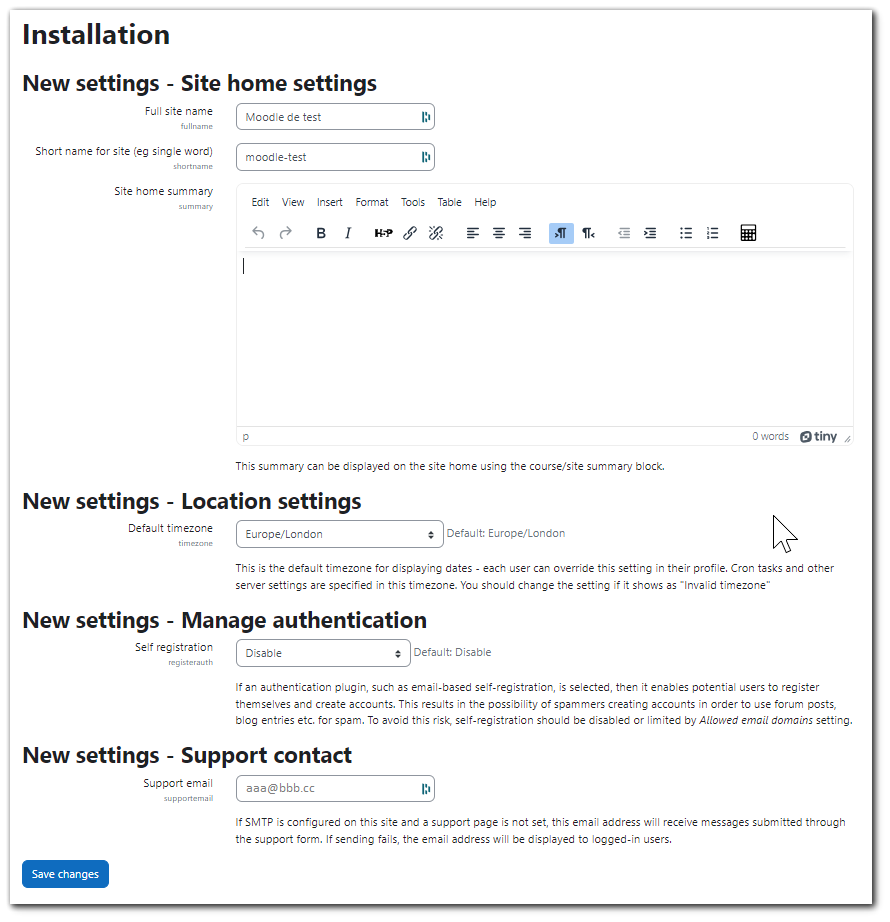Click inside the Site home summary text area
Viewport: 890px width, 922px height.
coord(544,338)
